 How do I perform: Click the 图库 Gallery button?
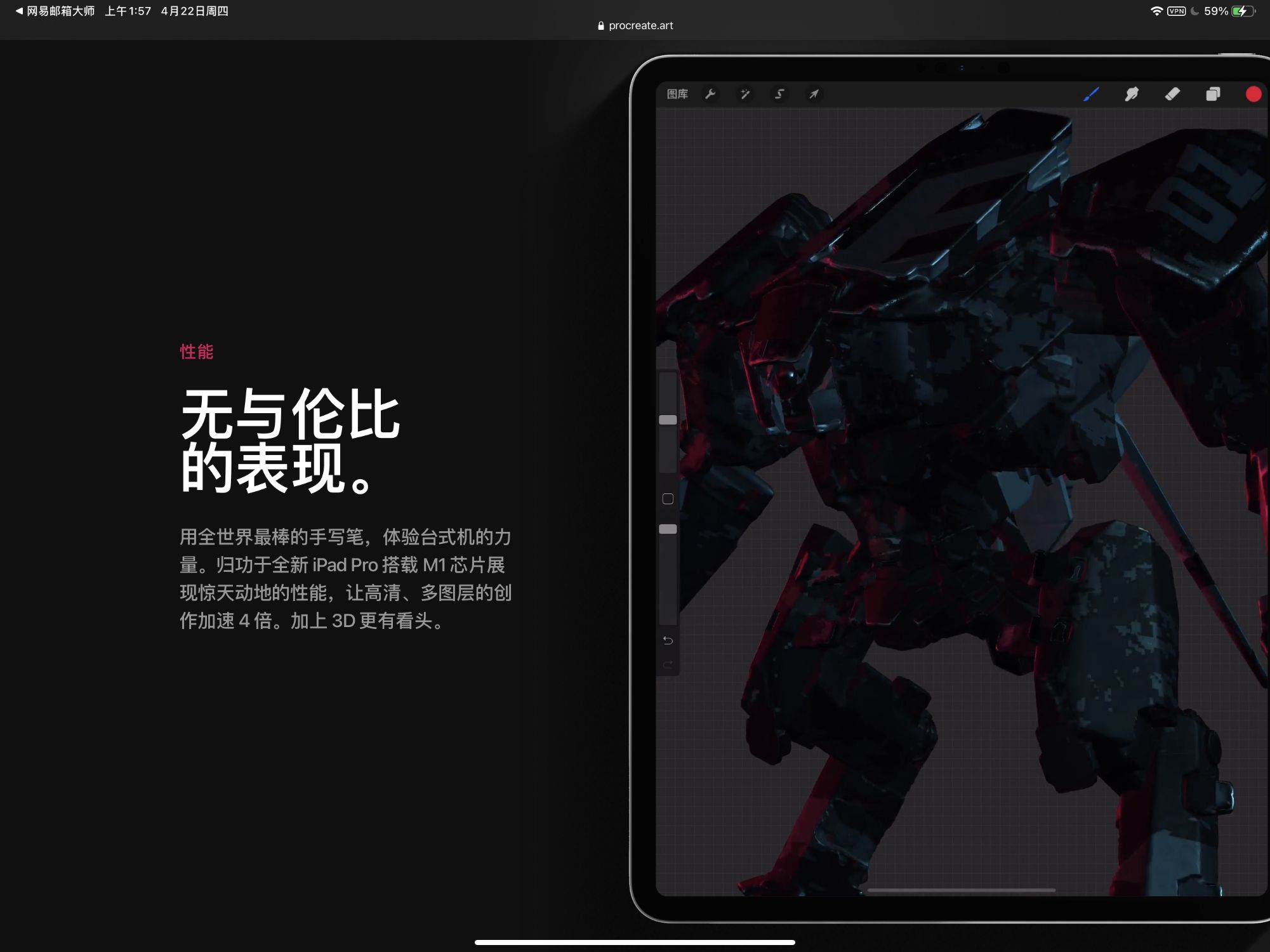[677, 94]
